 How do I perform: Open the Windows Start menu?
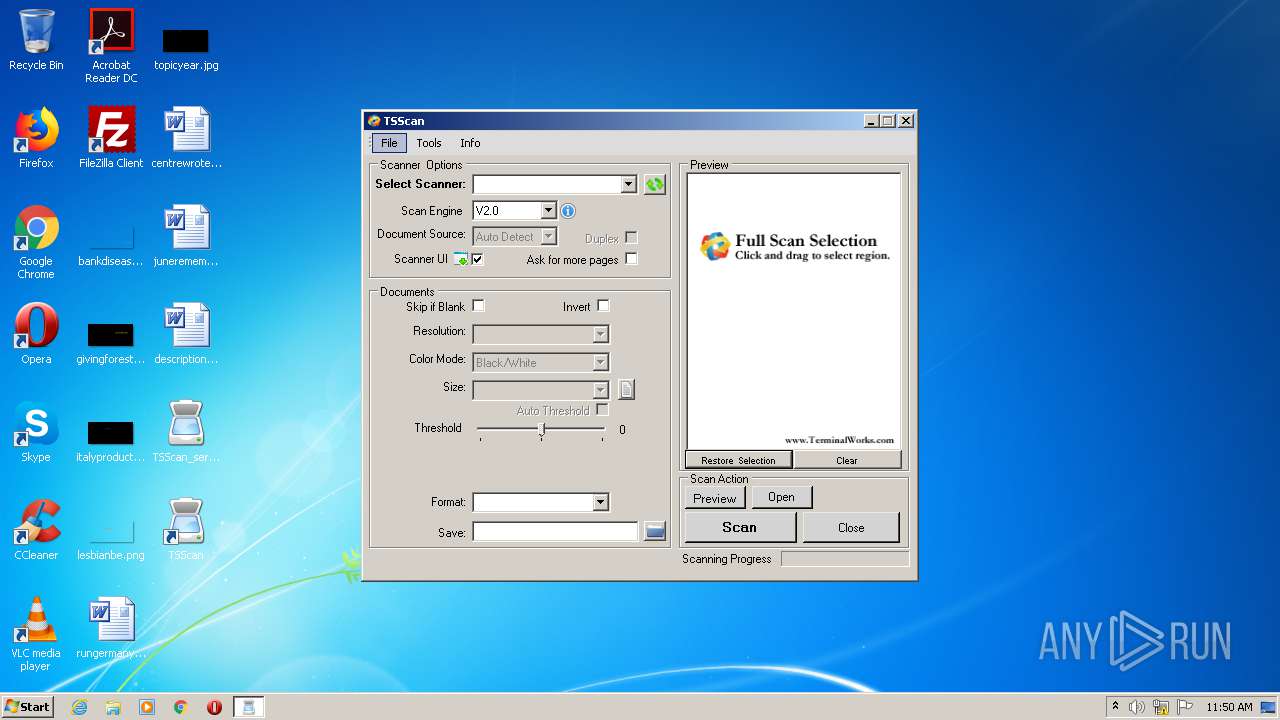(x=27, y=707)
